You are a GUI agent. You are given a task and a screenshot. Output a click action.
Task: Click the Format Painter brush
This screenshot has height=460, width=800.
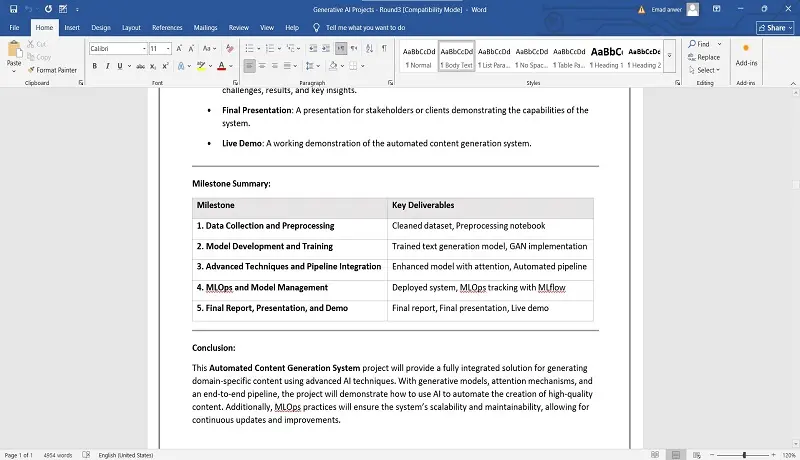52,70
